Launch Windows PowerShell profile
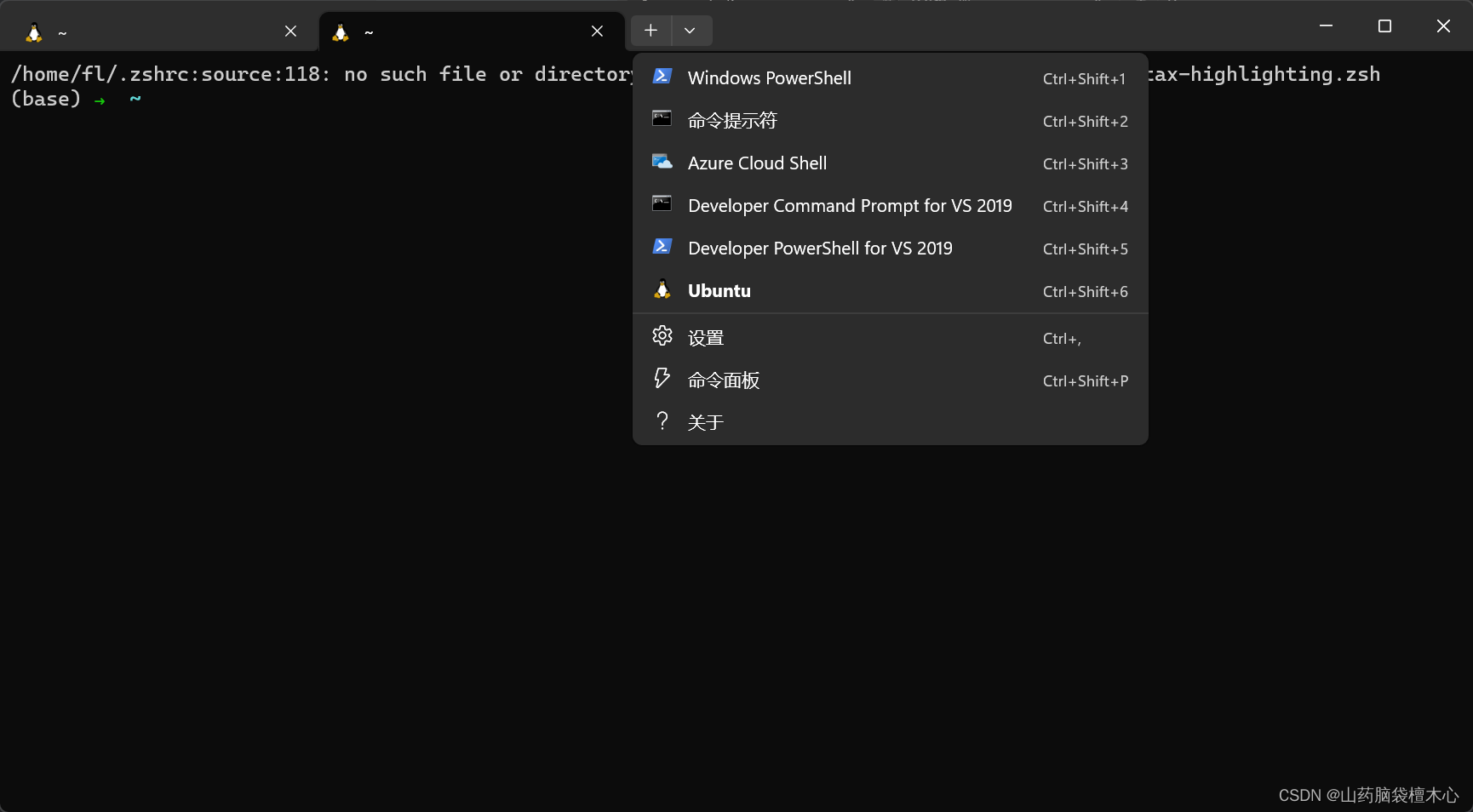Viewport: 1473px width, 812px height. coord(891,78)
